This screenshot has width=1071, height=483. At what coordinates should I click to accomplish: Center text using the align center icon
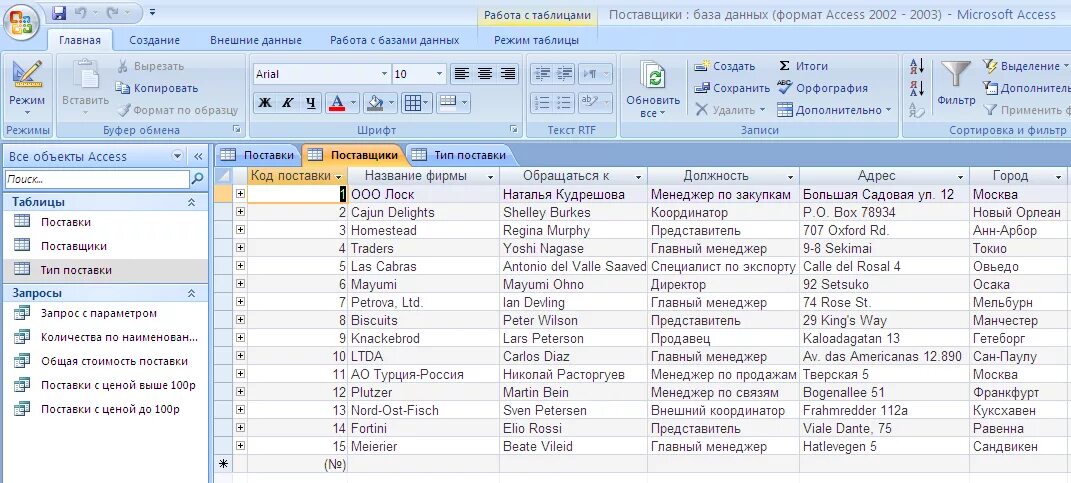pyautogui.click(x=485, y=74)
